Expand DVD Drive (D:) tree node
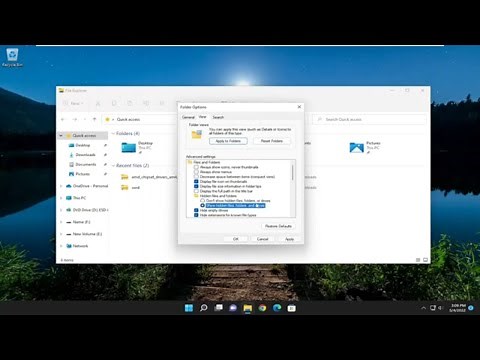Image resolution: width=480 pixels, height=360 pixels. 61,210
